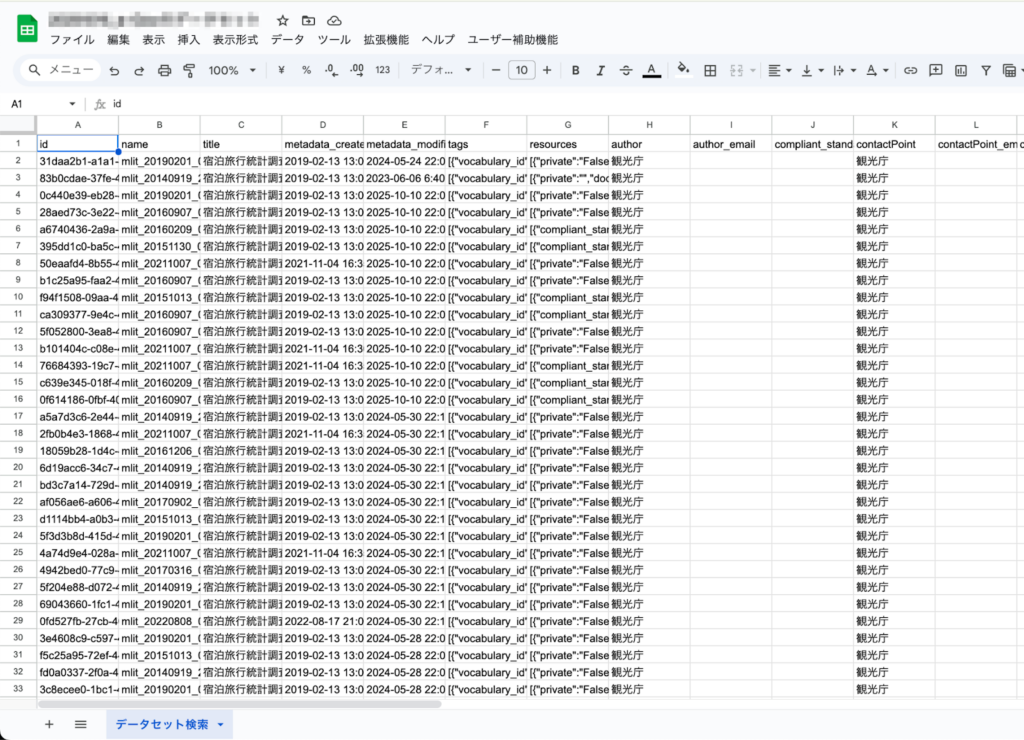Click the undo icon in toolbar
The image size is (1024, 740).
click(x=114, y=71)
